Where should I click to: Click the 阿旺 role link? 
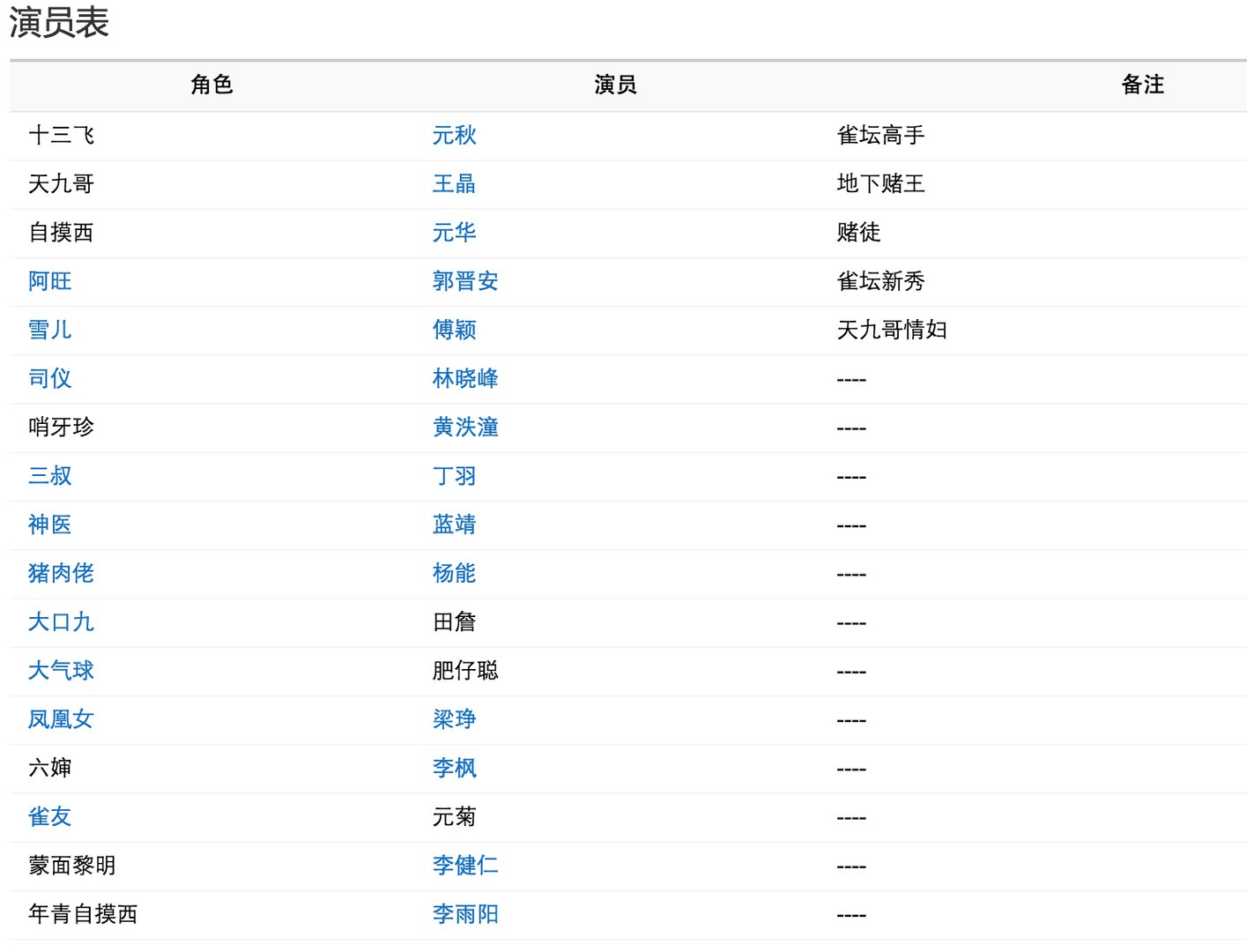point(49,281)
